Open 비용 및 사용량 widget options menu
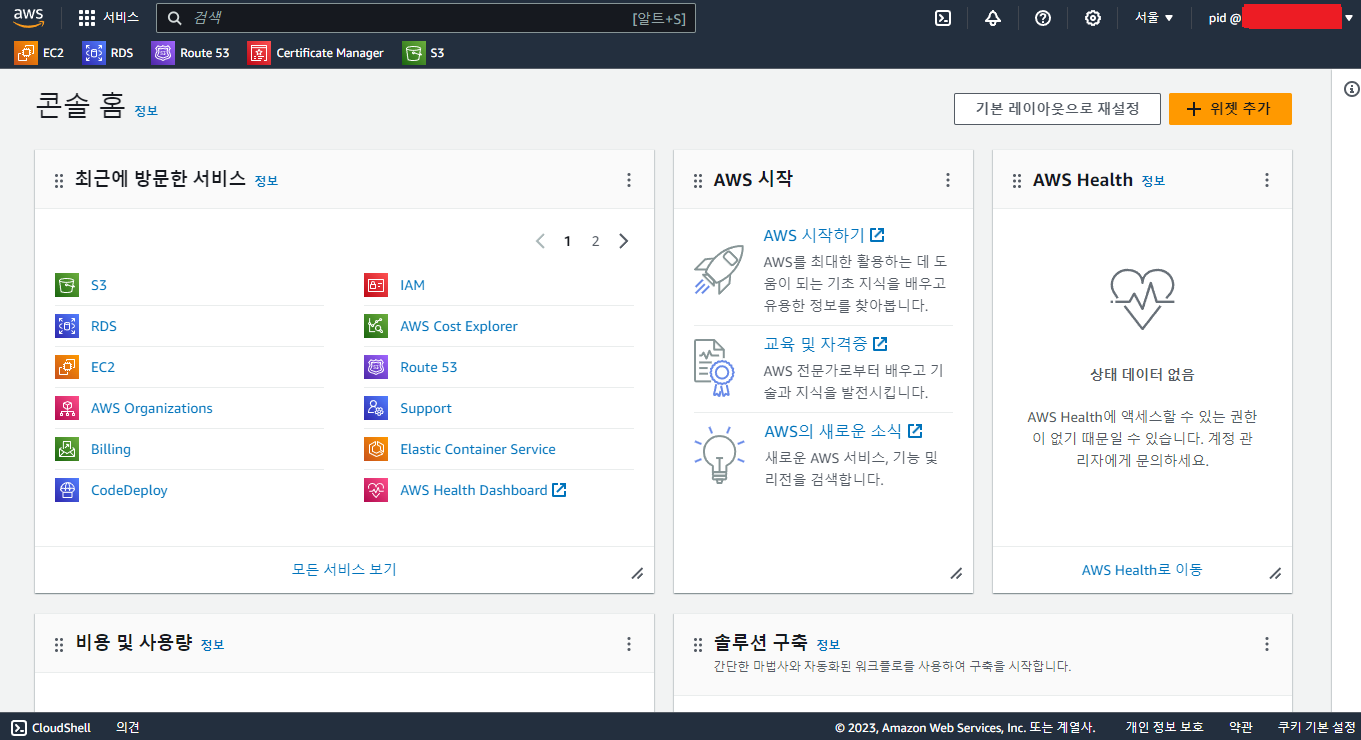This screenshot has width=1361, height=740. click(629, 644)
